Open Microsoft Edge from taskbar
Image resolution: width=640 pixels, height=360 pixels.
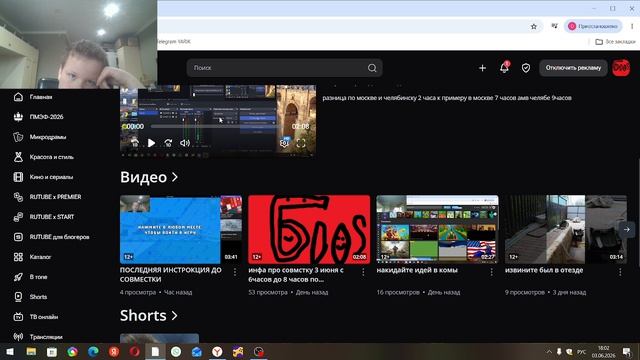[93, 351]
